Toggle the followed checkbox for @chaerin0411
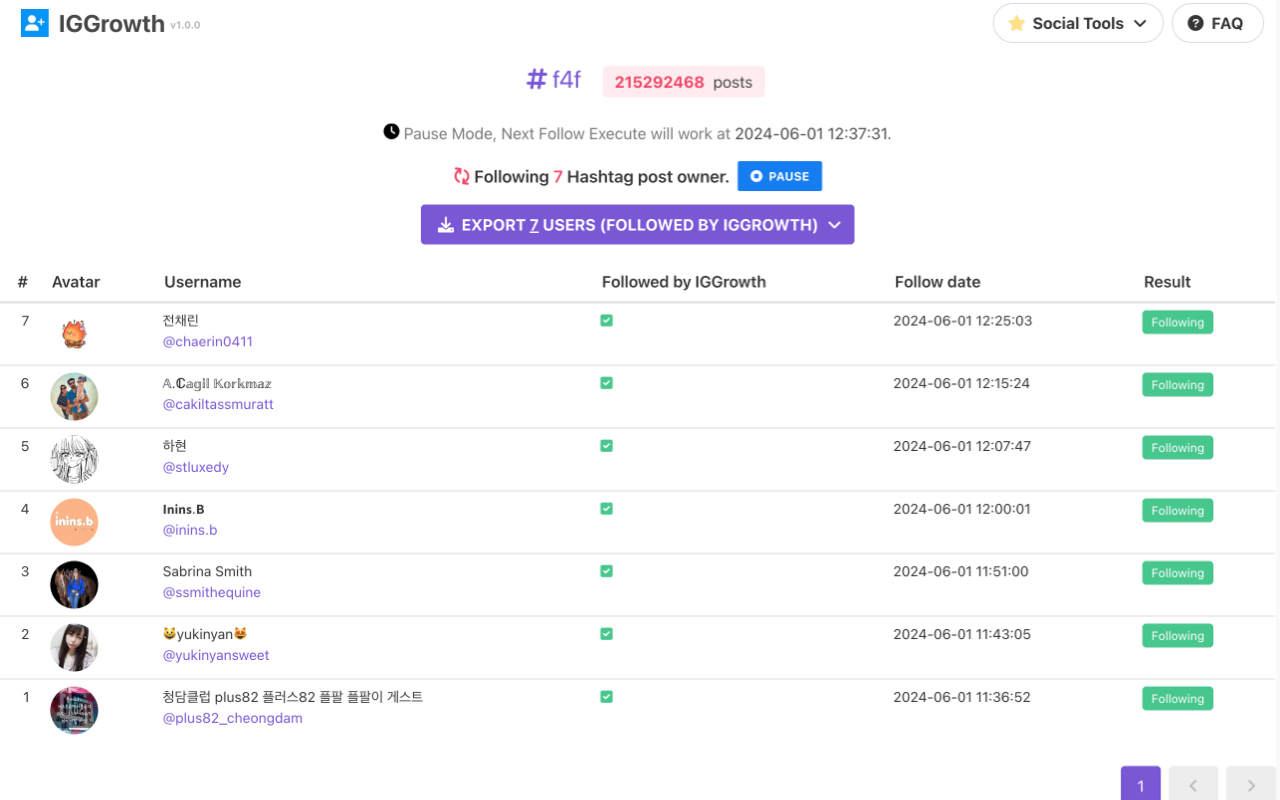 (606, 320)
